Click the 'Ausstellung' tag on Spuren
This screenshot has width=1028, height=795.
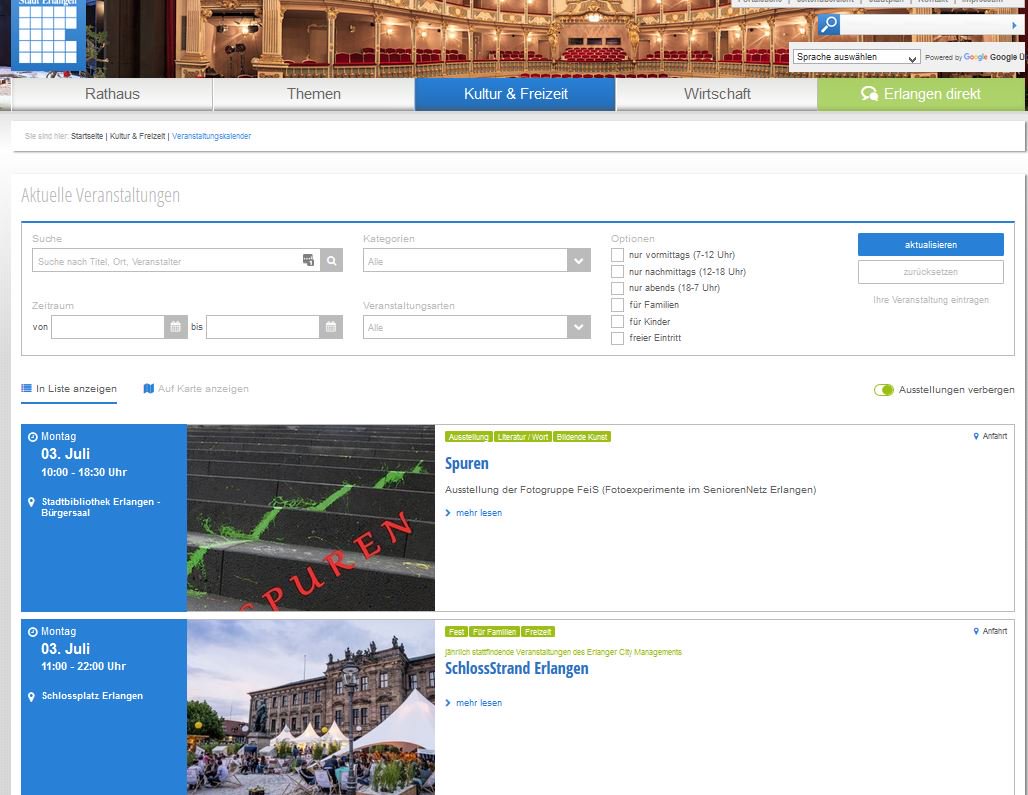[468, 437]
